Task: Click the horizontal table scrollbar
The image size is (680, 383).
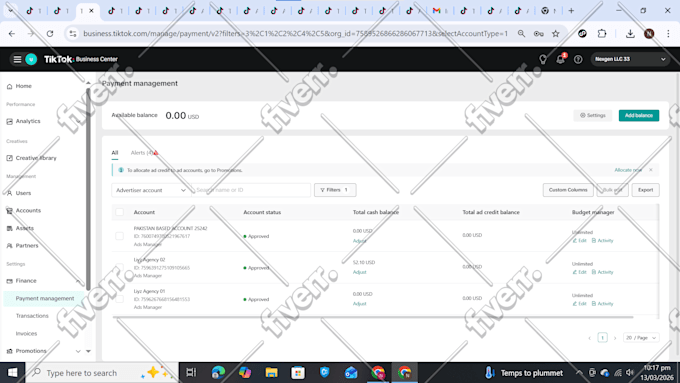Action: [373, 317]
